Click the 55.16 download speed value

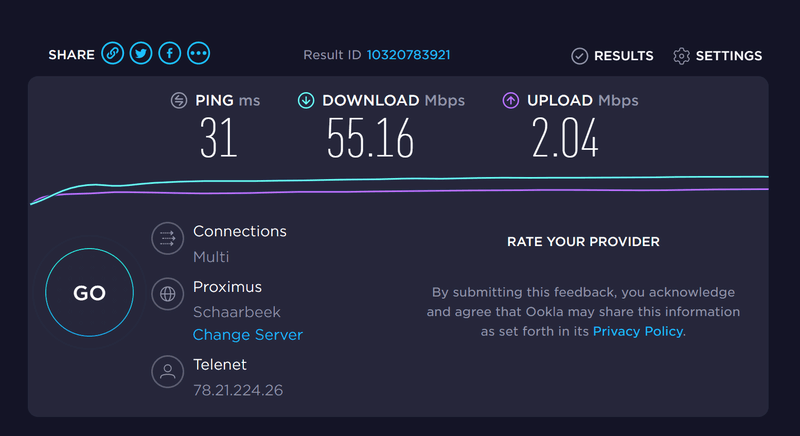(x=370, y=138)
